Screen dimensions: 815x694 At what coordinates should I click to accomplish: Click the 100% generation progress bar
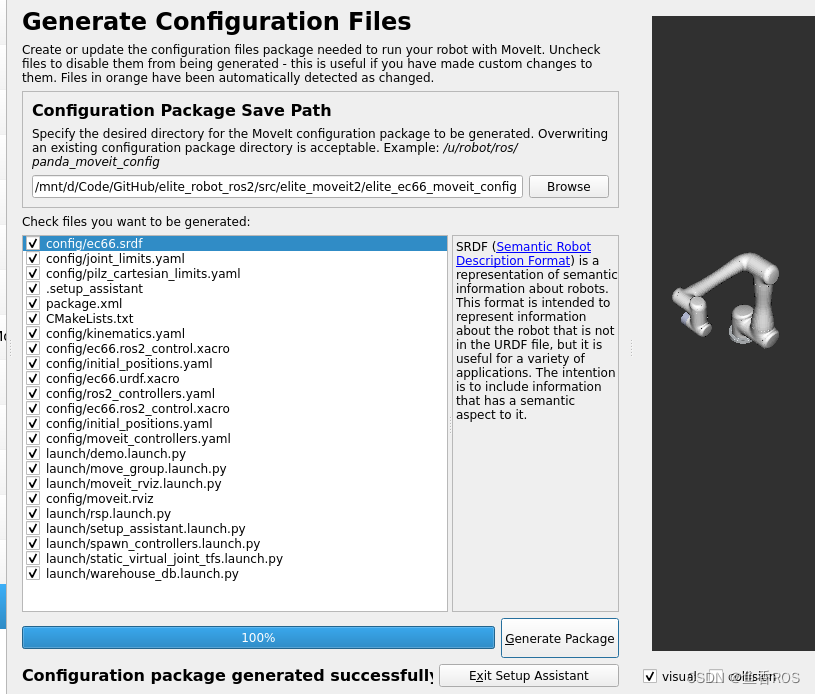tap(258, 637)
